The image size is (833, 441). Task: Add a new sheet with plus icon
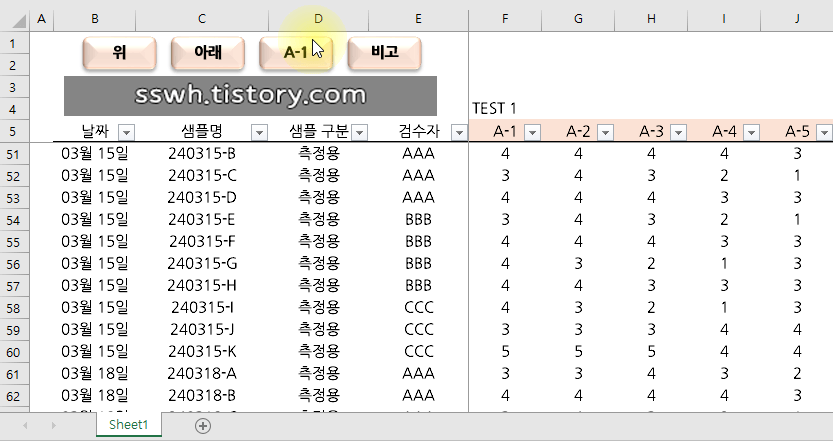202,426
